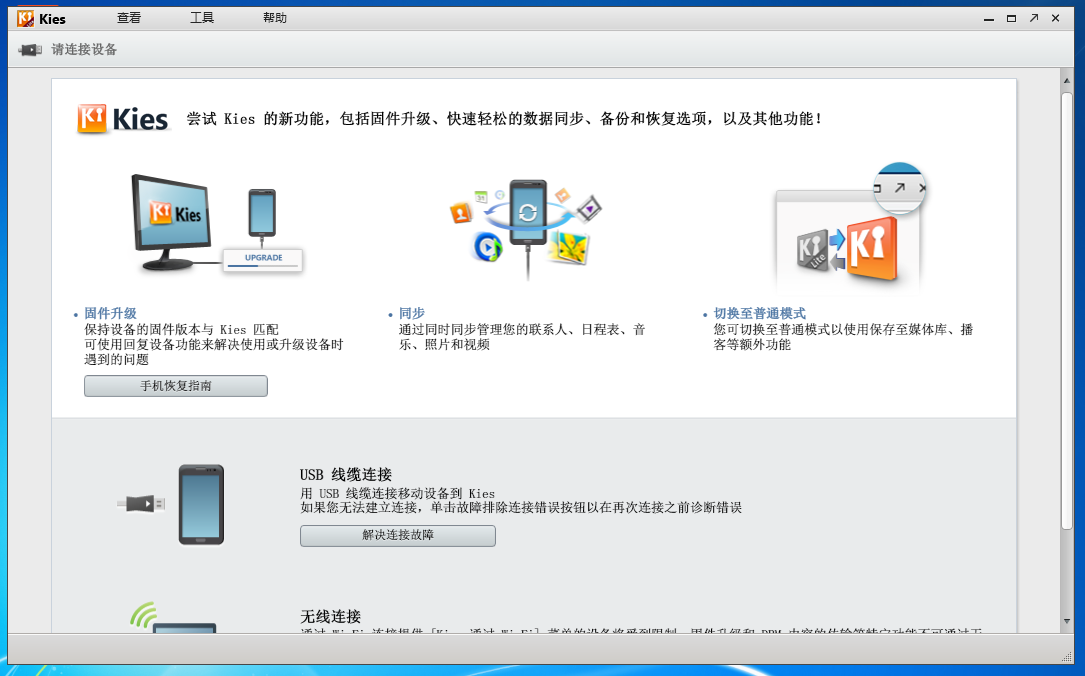Click the 请连接设备 status text

84,50
